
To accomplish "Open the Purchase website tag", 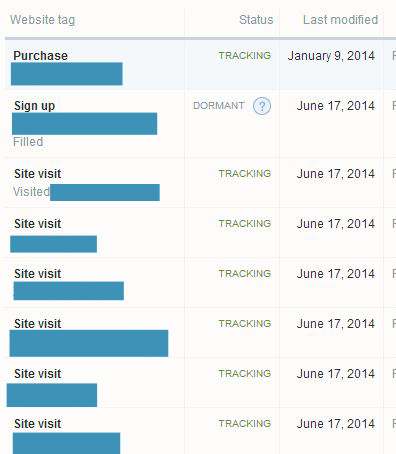I will tap(40, 56).
